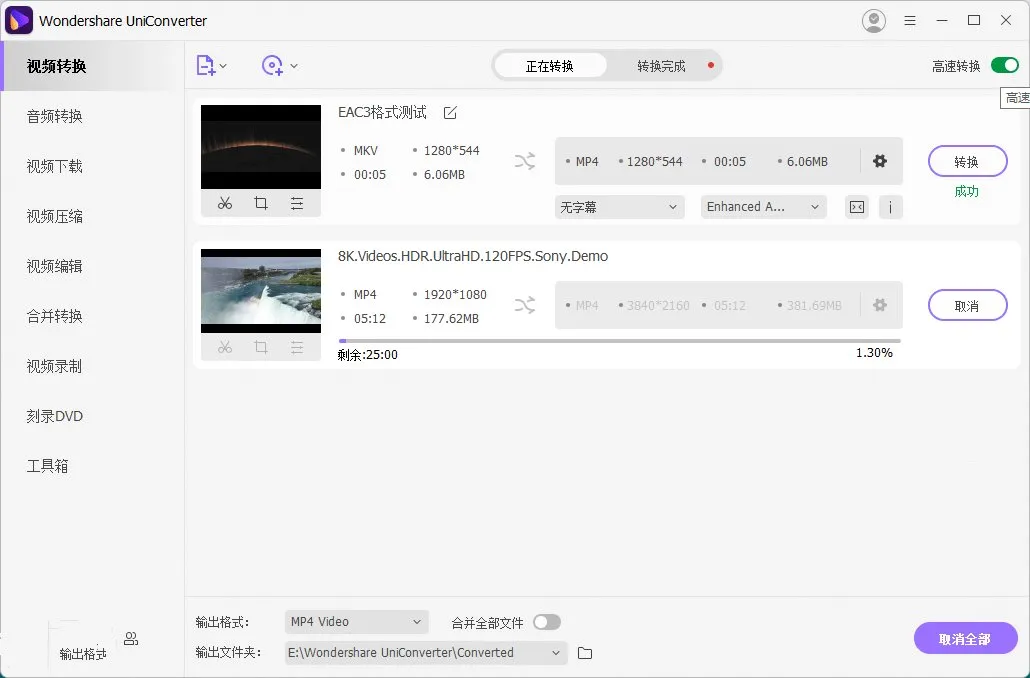Open the hamburger menu near profile avatar

[x=912, y=20]
